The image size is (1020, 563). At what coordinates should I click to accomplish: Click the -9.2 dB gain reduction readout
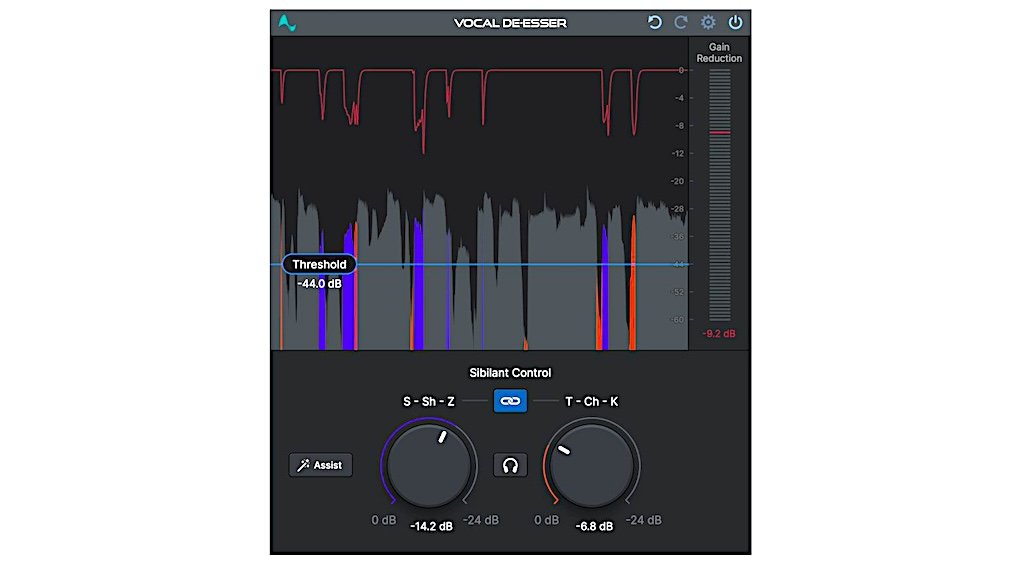pyautogui.click(x=719, y=334)
